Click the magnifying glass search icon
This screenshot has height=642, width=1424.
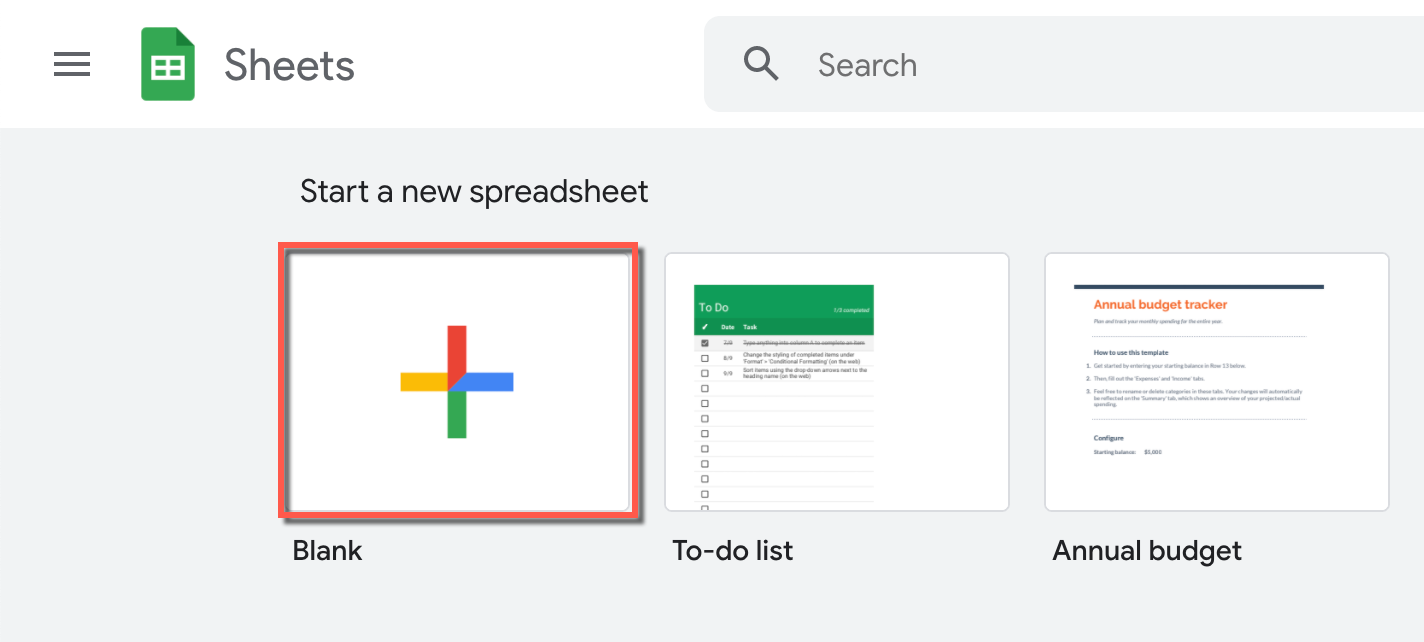761,64
